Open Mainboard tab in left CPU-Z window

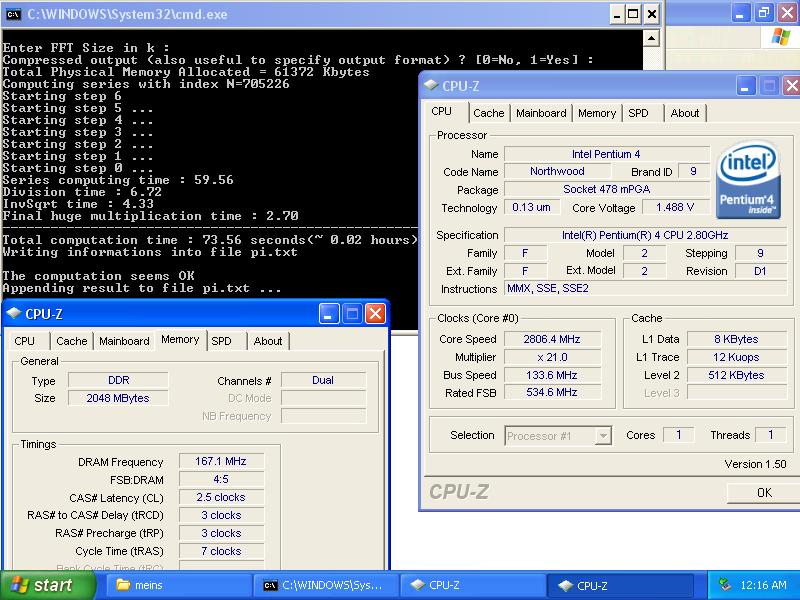coord(124,341)
